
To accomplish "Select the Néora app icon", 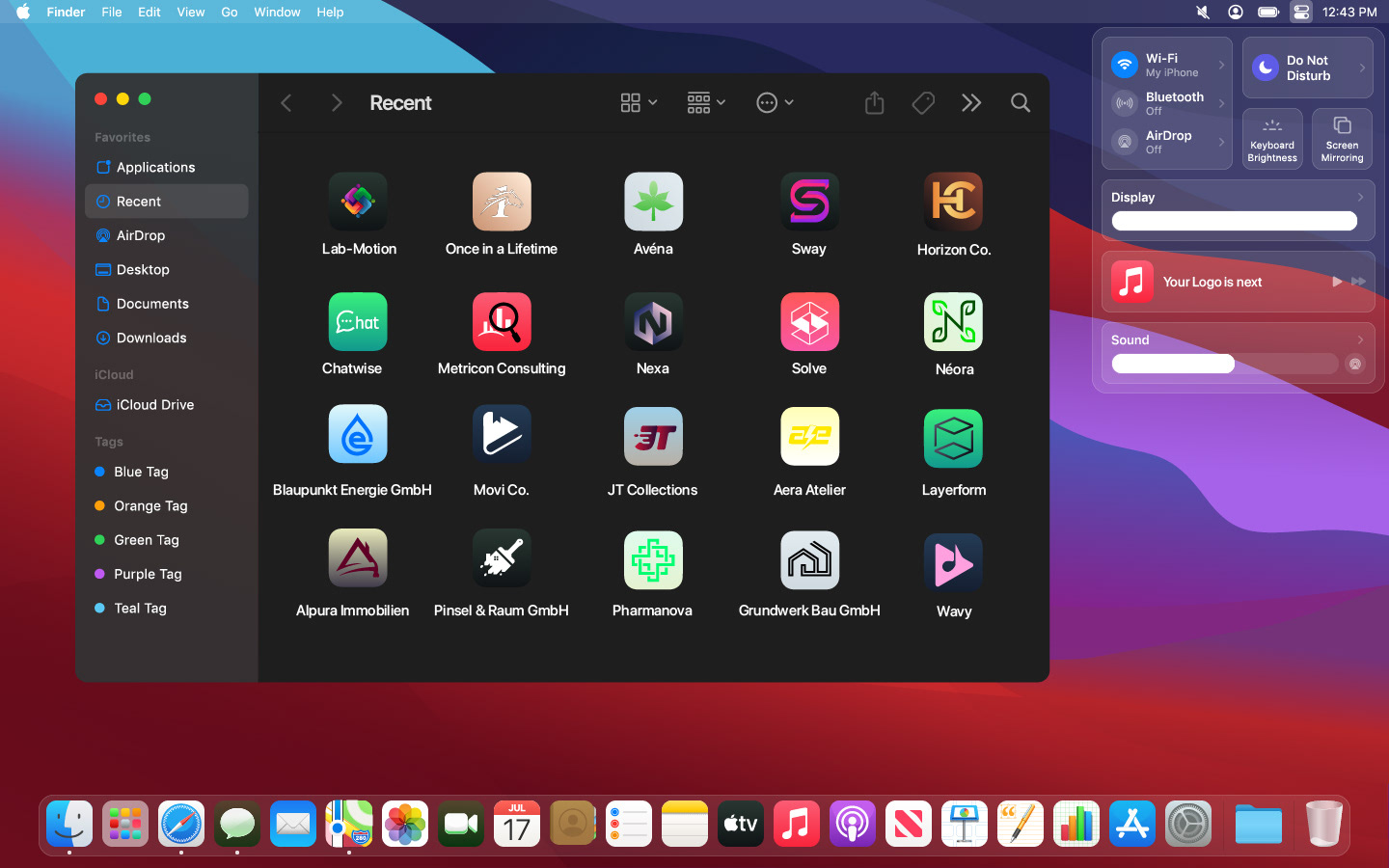I will [954, 321].
